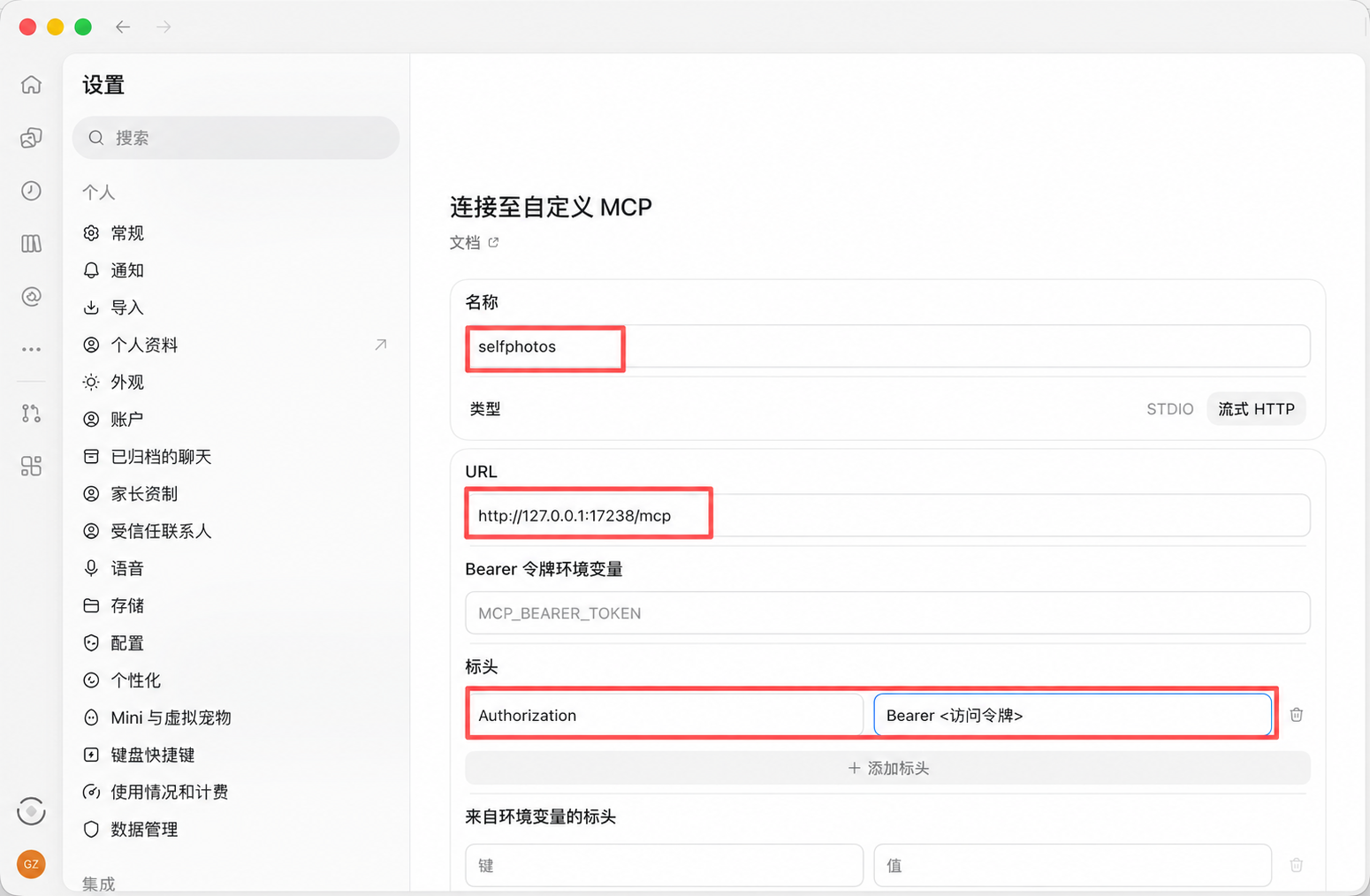The height and width of the screenshot is (896, 1370).
Task: Open the library books icon in rail
Action: point(31,244)
